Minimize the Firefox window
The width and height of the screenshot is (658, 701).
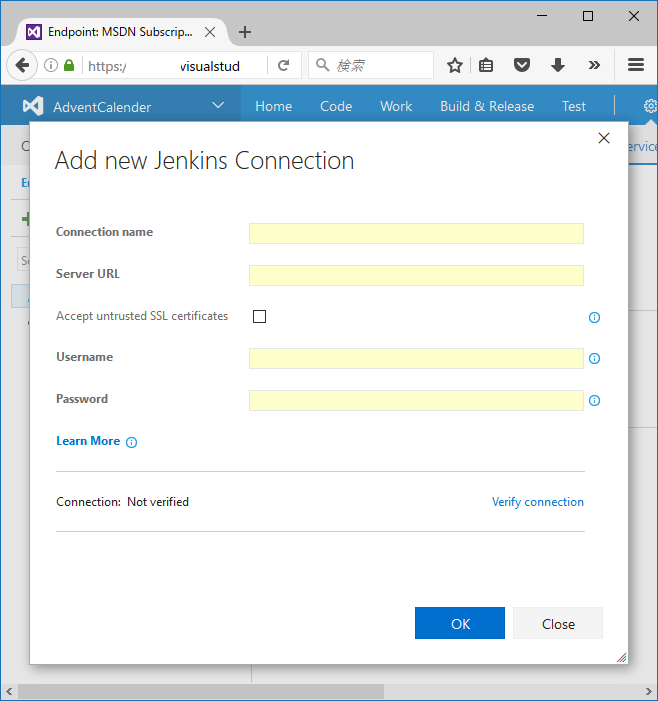542,16
